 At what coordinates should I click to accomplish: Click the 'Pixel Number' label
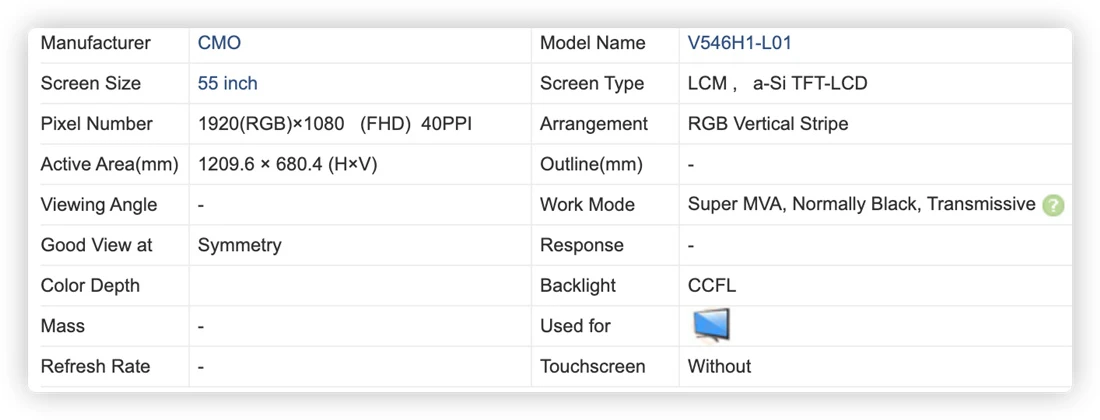[96, 124]
